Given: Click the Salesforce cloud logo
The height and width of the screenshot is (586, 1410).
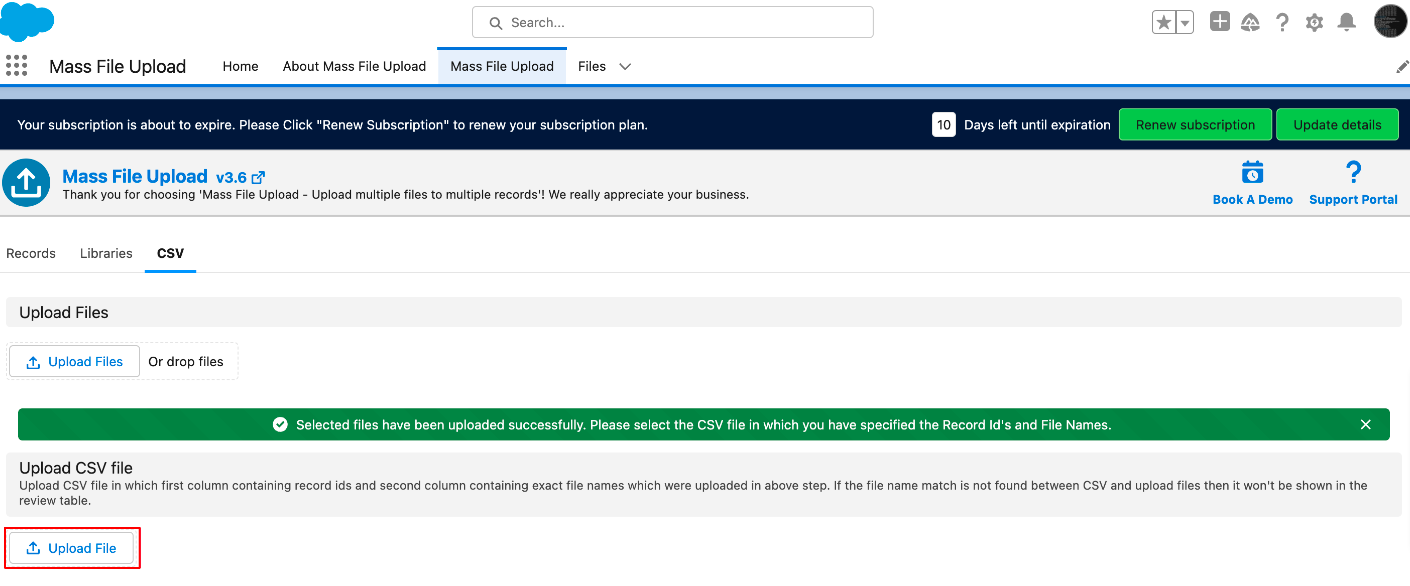Looking at the screenshot, I should tap(28, 21).
